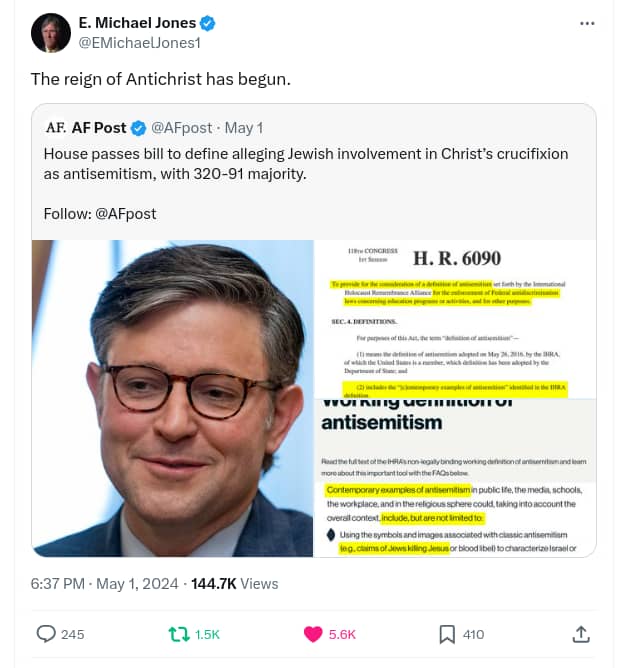Open E. Michael Jones profile avatar

[x=51, y=33]
